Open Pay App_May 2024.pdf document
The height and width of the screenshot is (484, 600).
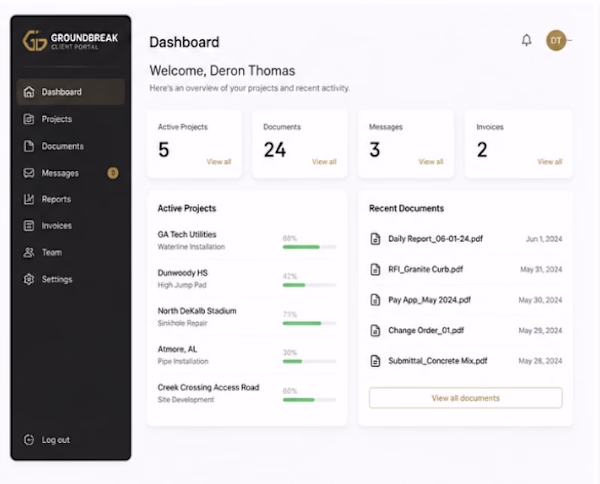point(429,300)
